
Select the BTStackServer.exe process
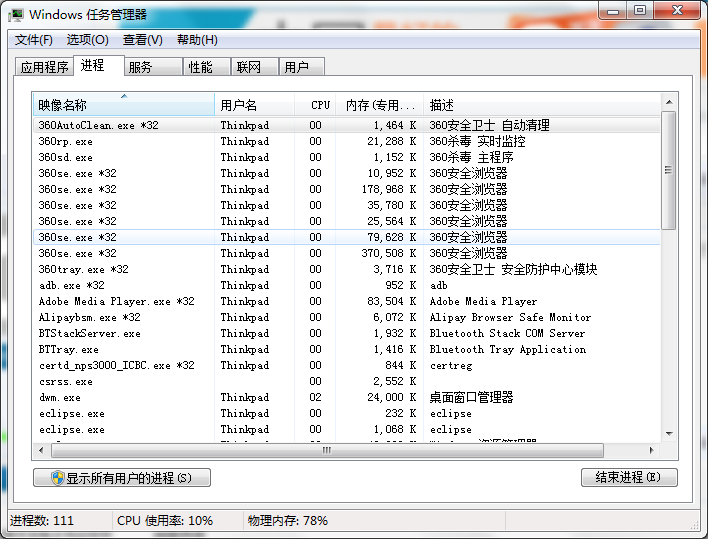tap(347, 334)
